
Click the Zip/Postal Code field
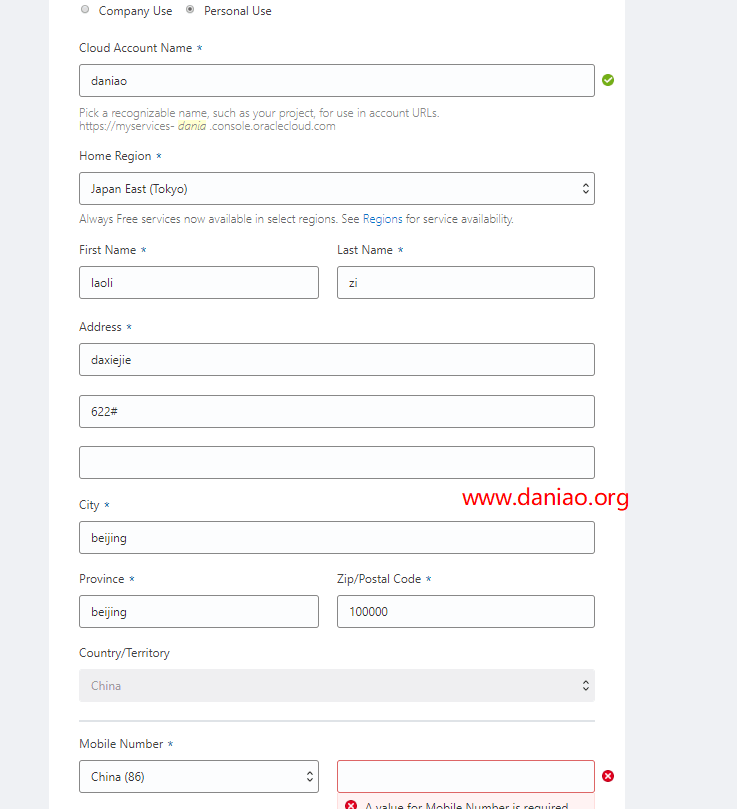pyautogui.click(x=466, y=611)
